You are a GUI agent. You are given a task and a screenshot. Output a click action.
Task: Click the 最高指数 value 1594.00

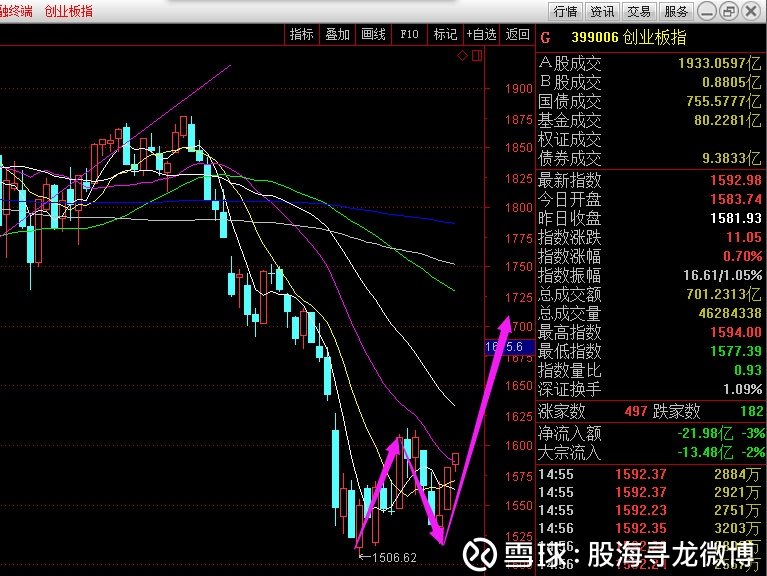point(736,332)
